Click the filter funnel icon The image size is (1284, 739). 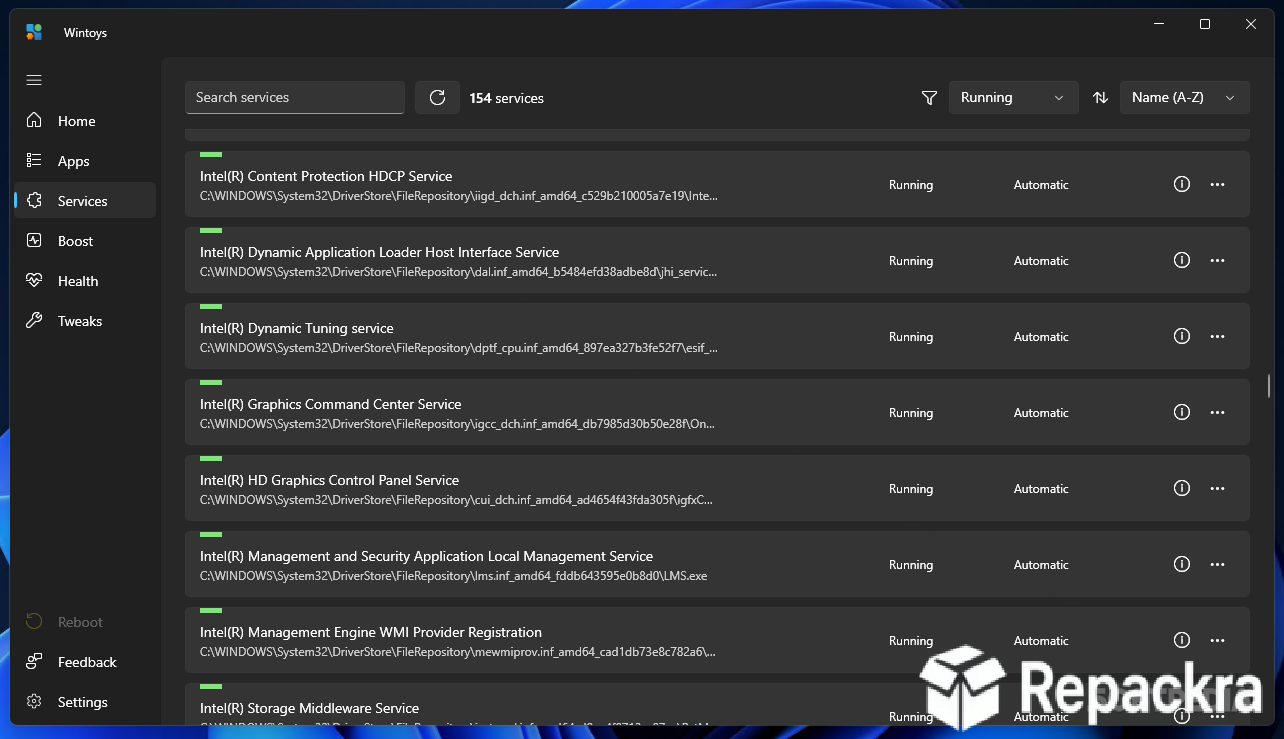point(929,98)
